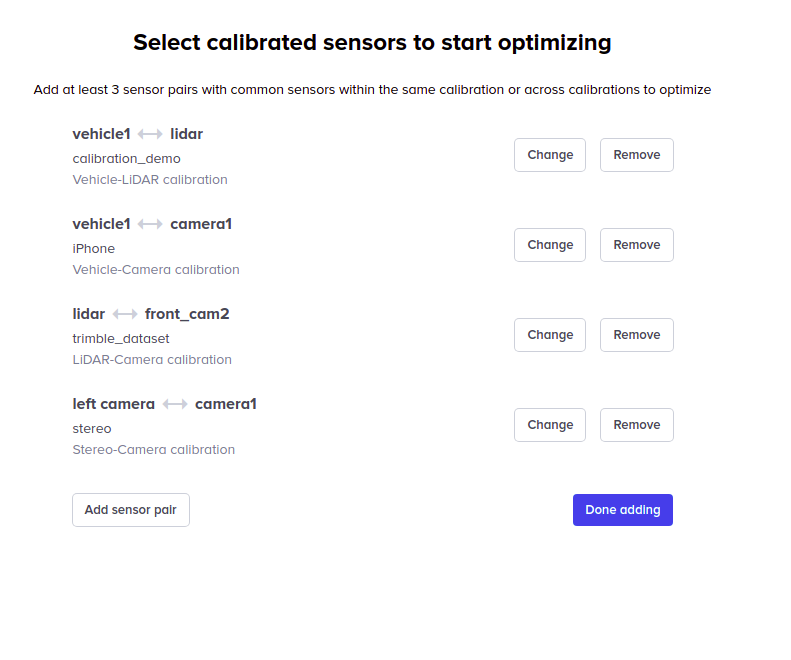The width and height of the screenshot is (791, 660).
Task: Remove the vehicle1–lidar sensor pair
Action: coord(636,155)
